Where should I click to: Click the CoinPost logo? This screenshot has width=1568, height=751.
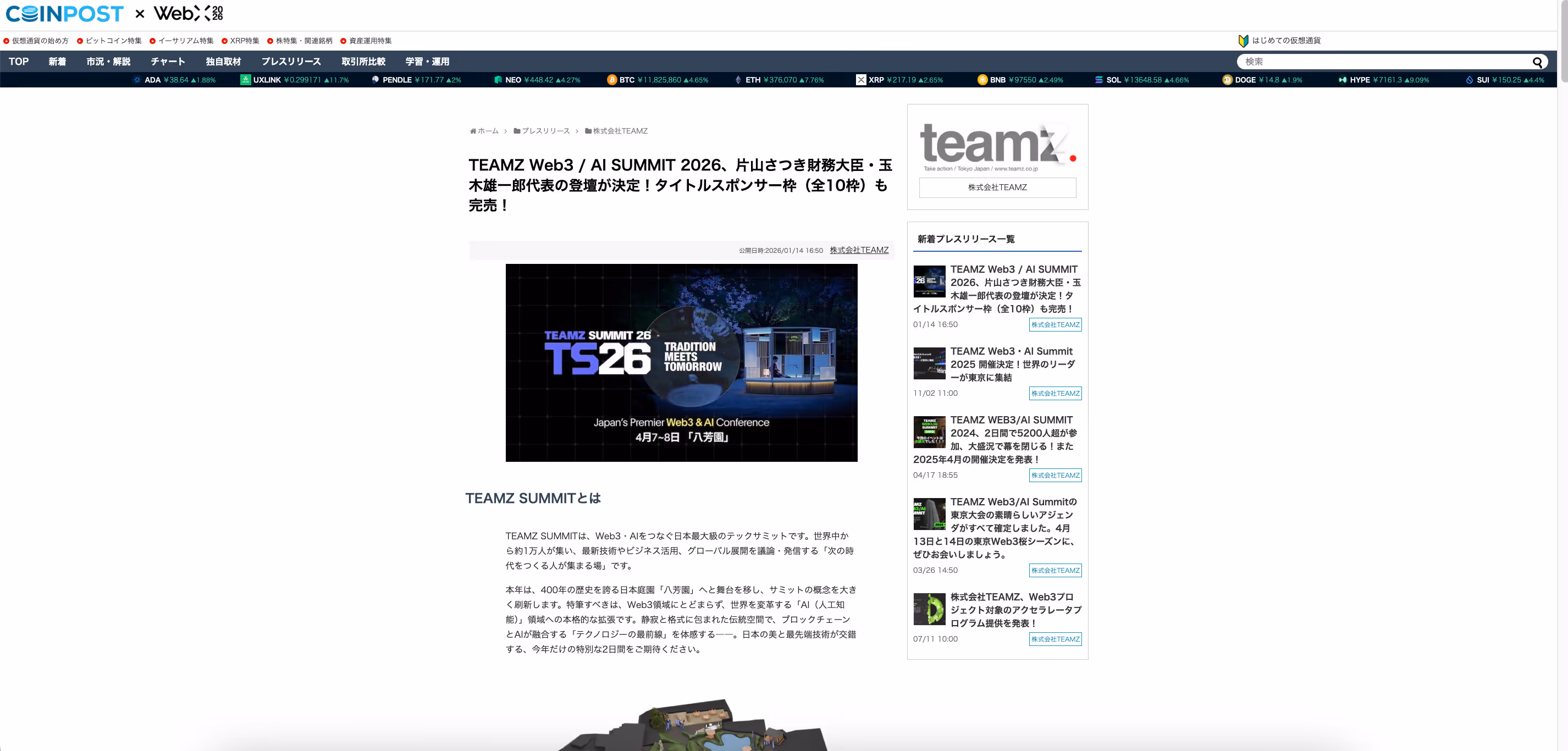(x=64, y=13)
